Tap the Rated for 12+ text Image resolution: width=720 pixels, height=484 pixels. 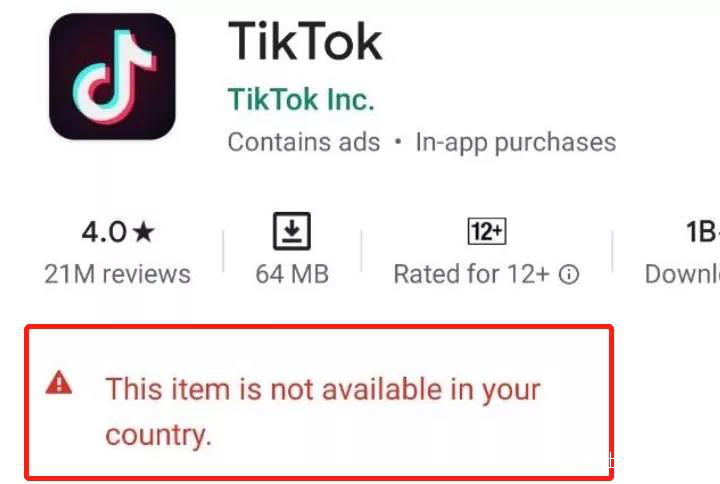click(x=472, y=274)
